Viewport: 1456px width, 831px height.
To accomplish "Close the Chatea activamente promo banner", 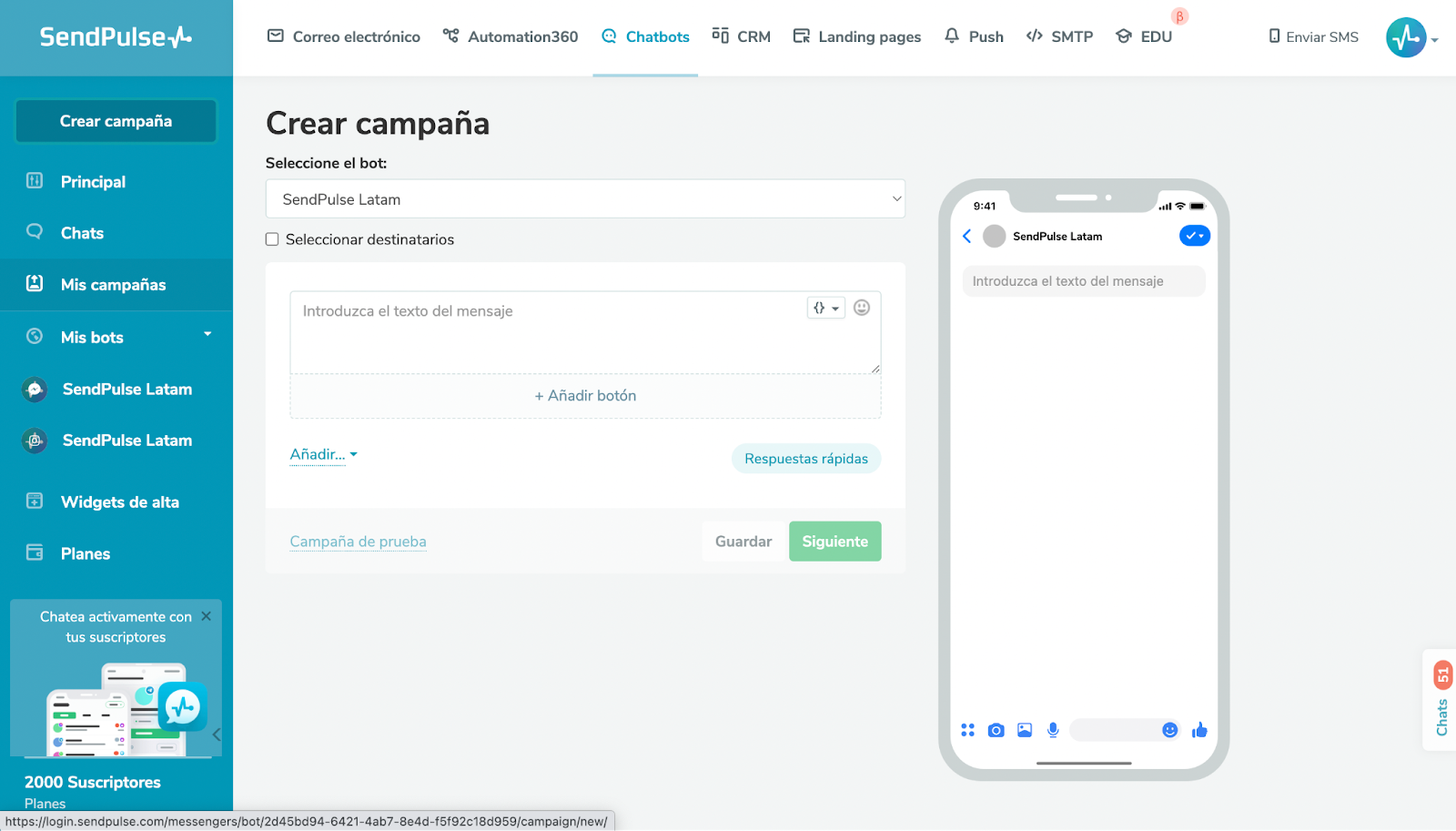I will pyautogui.click(x=207, y=616).
